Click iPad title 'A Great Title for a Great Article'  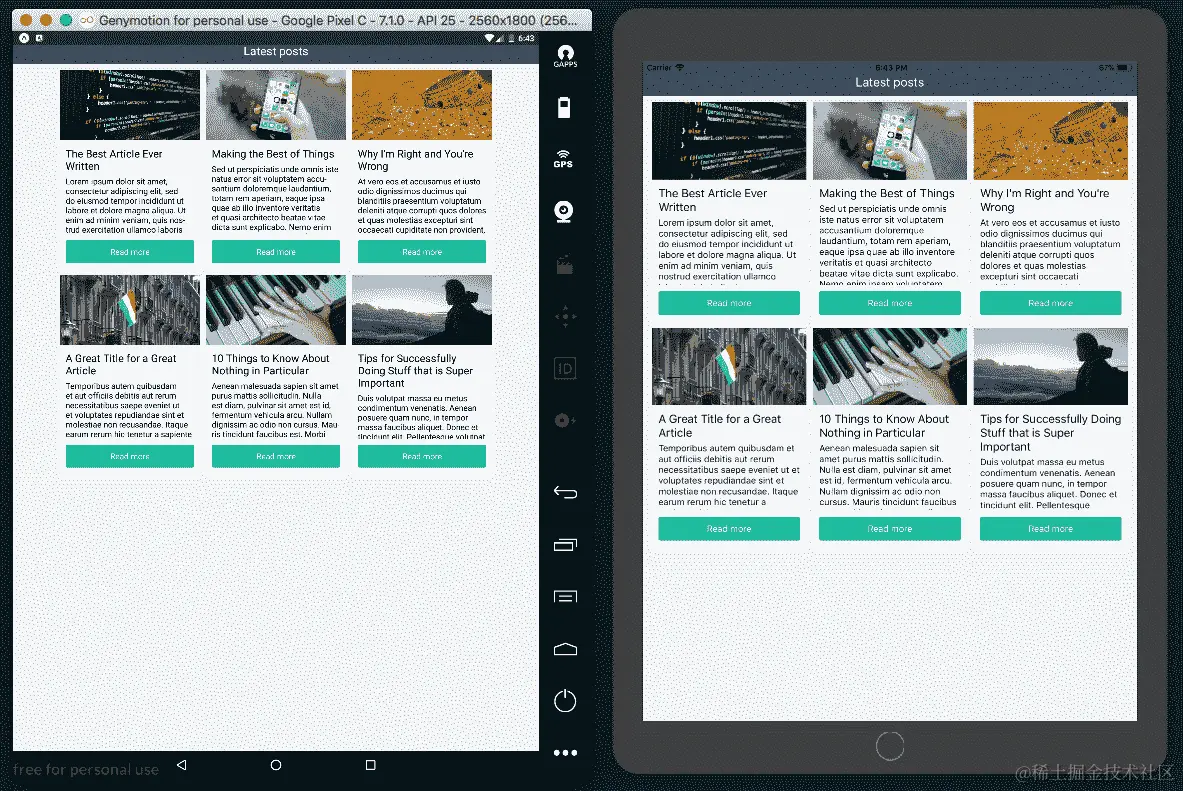point(719,426)
